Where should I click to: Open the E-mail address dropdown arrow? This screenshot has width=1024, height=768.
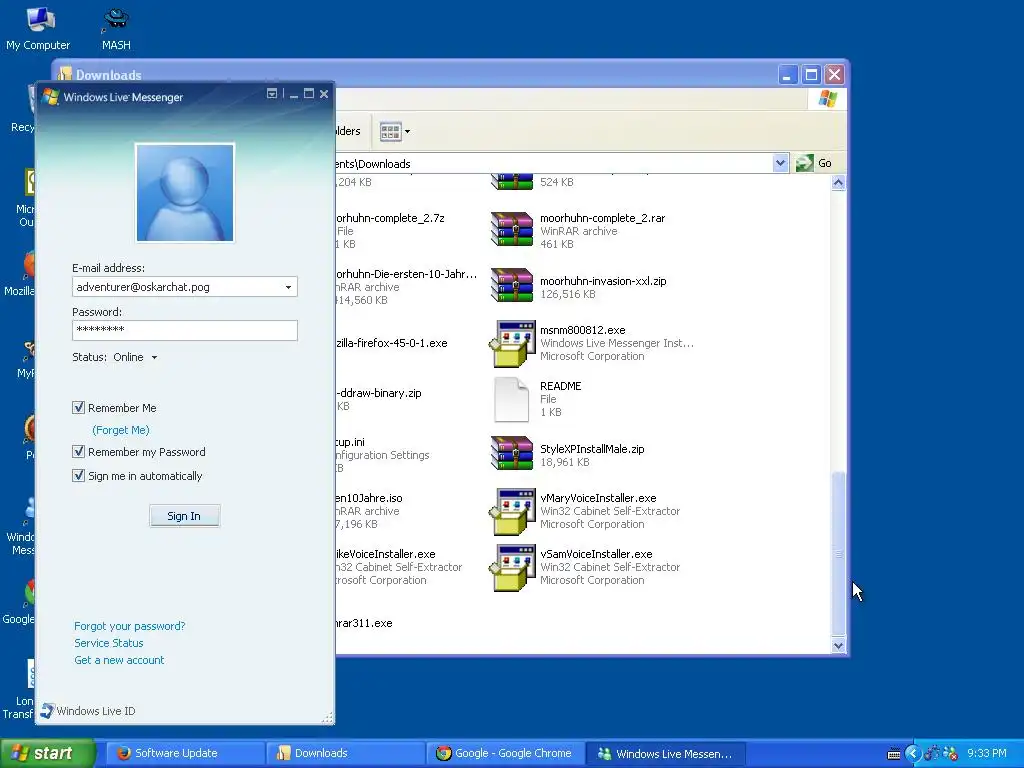(x=288, y=287)
